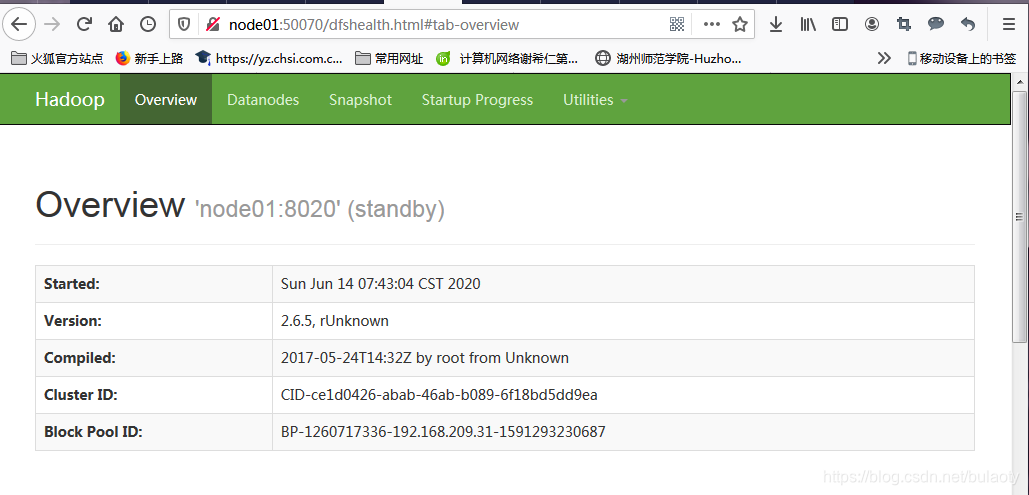The image size is (1029, 495).
Task: Click the vertical scrollbar thumb
Action: (1019, 217)
